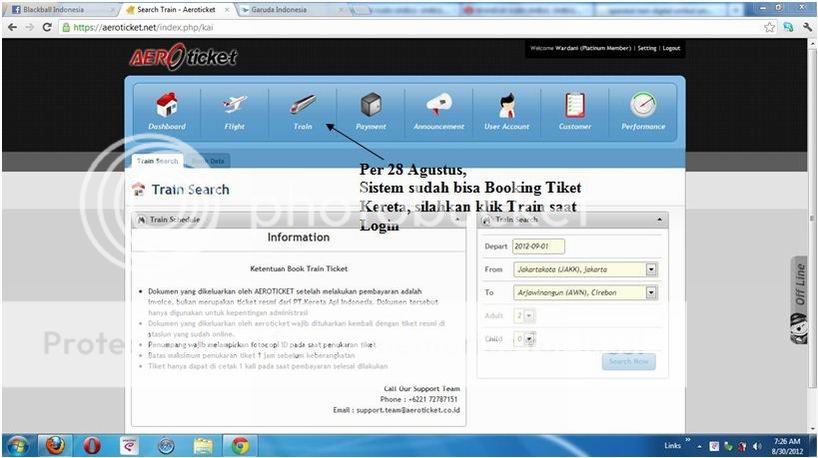Open the Adult count dropdown
The image size is (818, 458).
pyautogui.click(x=529, y=316)
